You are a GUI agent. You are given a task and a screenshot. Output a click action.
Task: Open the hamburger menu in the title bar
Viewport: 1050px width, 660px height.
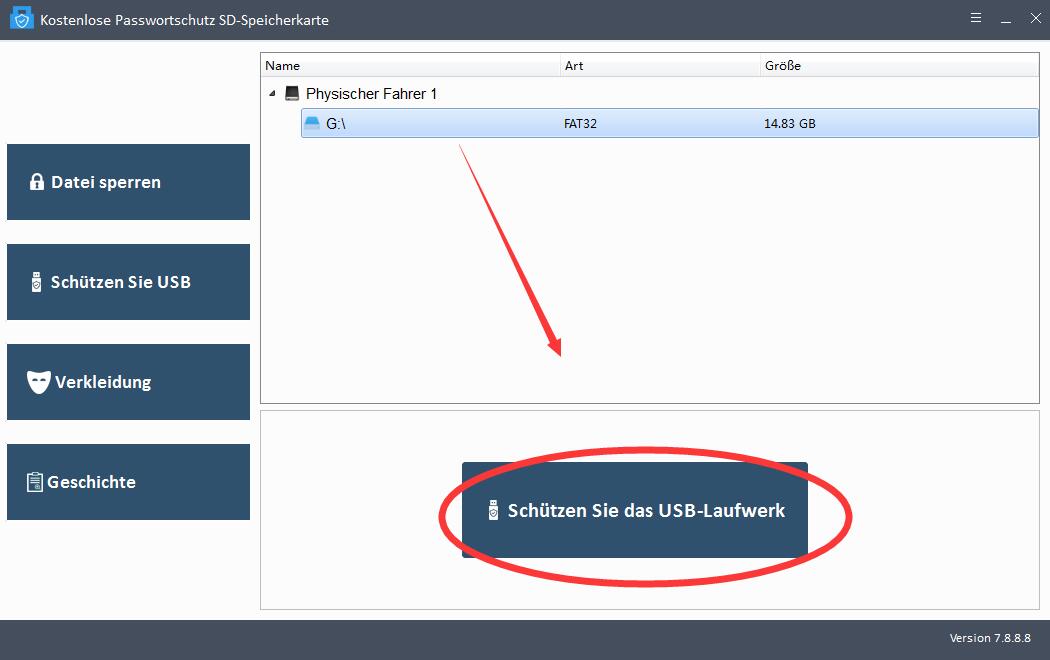click(976, 18)
